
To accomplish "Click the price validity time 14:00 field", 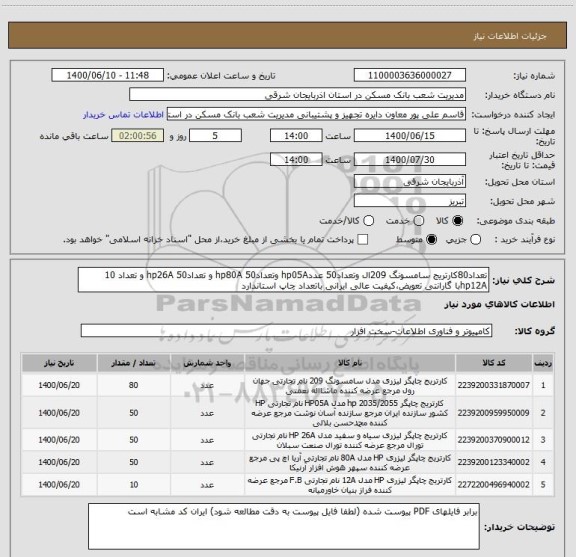I will coord(296,159).
